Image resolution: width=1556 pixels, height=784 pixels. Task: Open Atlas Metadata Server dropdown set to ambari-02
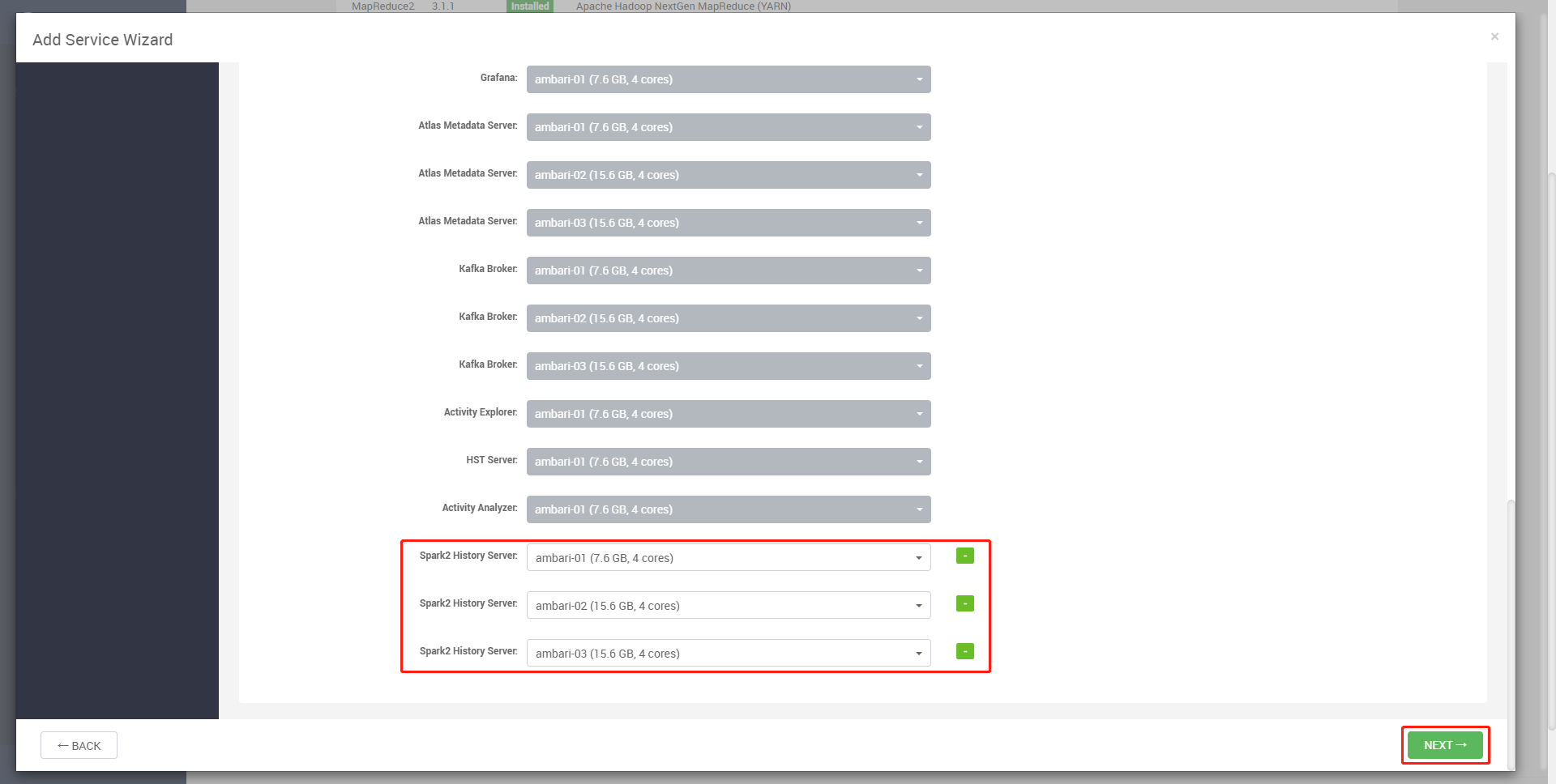[729, 175]
